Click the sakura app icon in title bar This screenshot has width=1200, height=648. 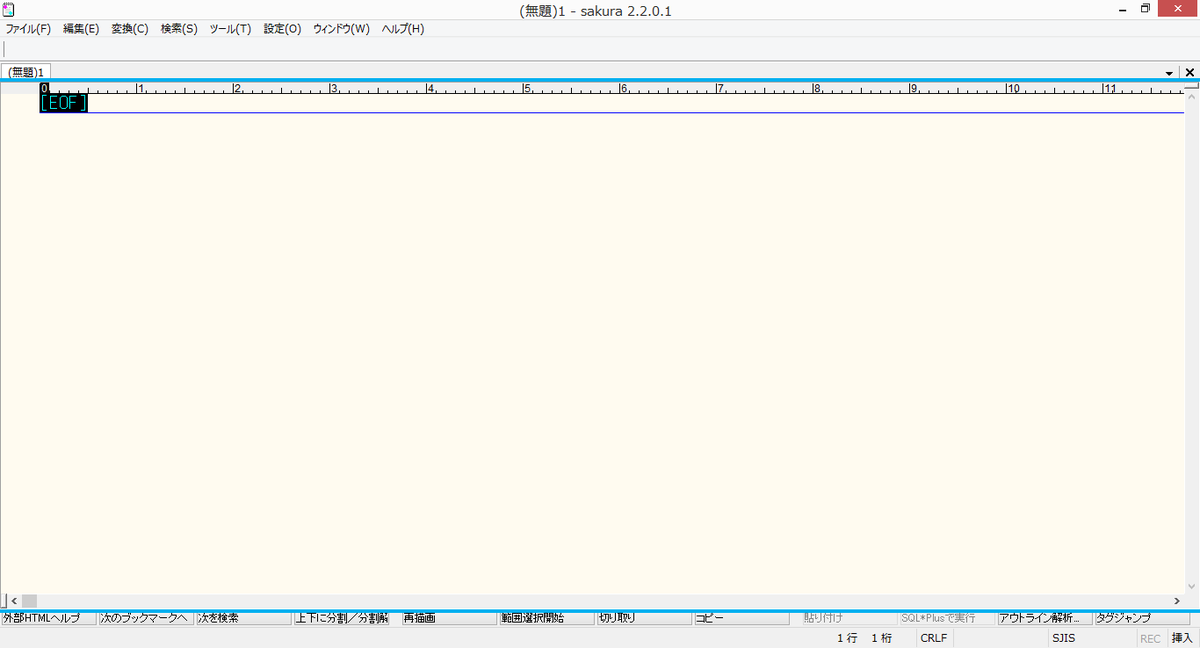pyautogui.click(x=8, y=9)
